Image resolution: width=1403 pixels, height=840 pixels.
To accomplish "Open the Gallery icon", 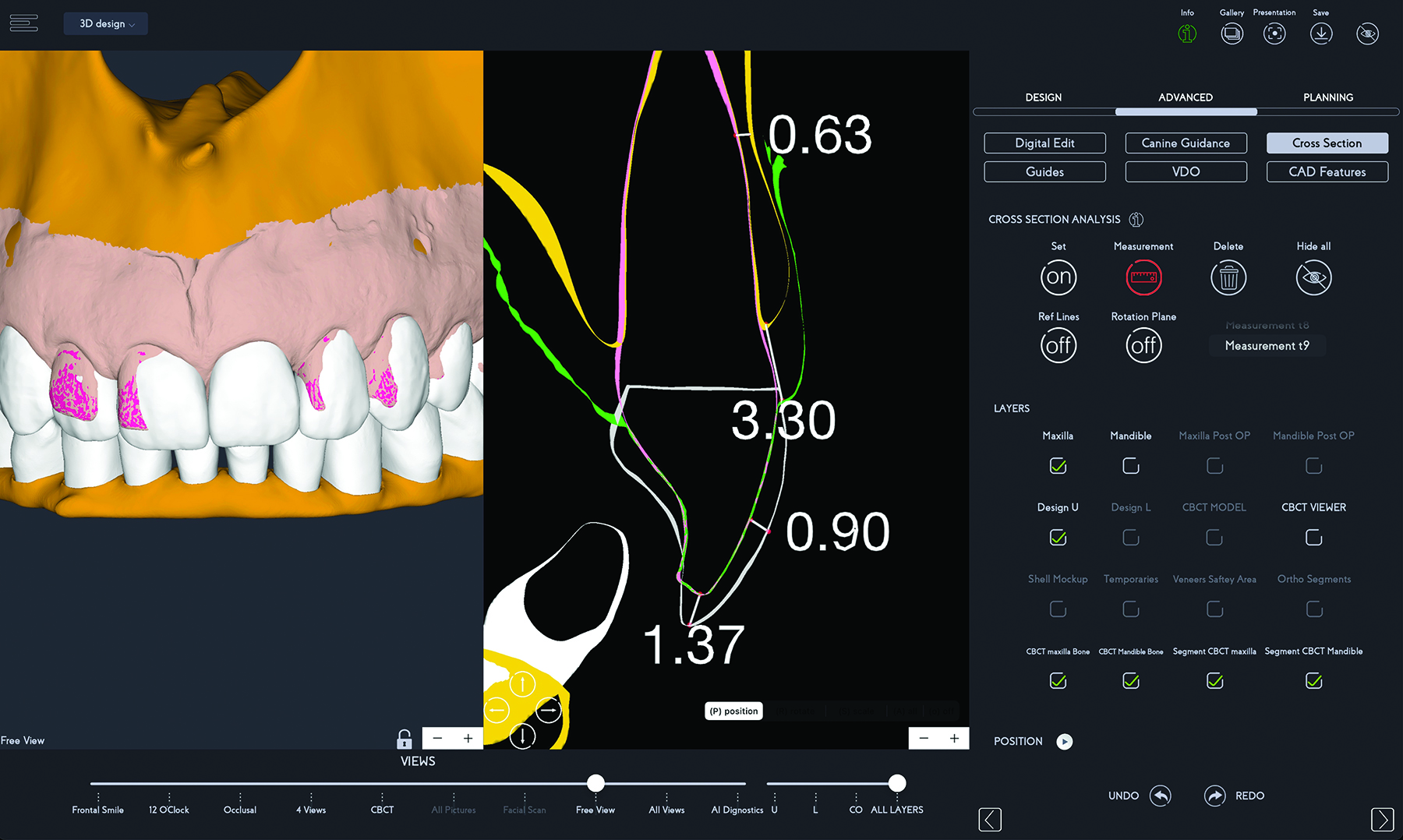I will tap(1232, 34).
